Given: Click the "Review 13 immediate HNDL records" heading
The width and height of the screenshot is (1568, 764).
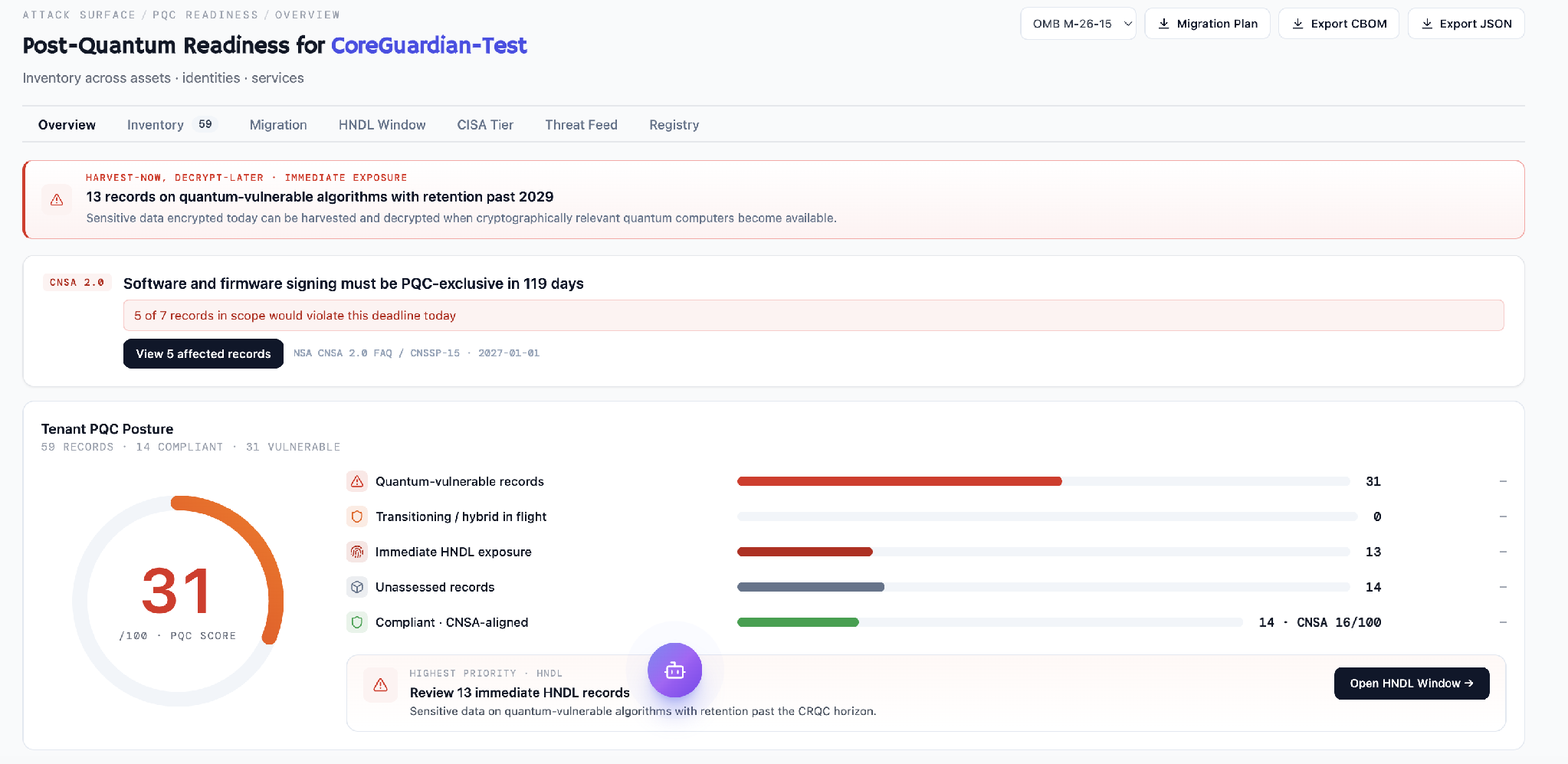Looking at the screenshot, I should pos(520,693).
